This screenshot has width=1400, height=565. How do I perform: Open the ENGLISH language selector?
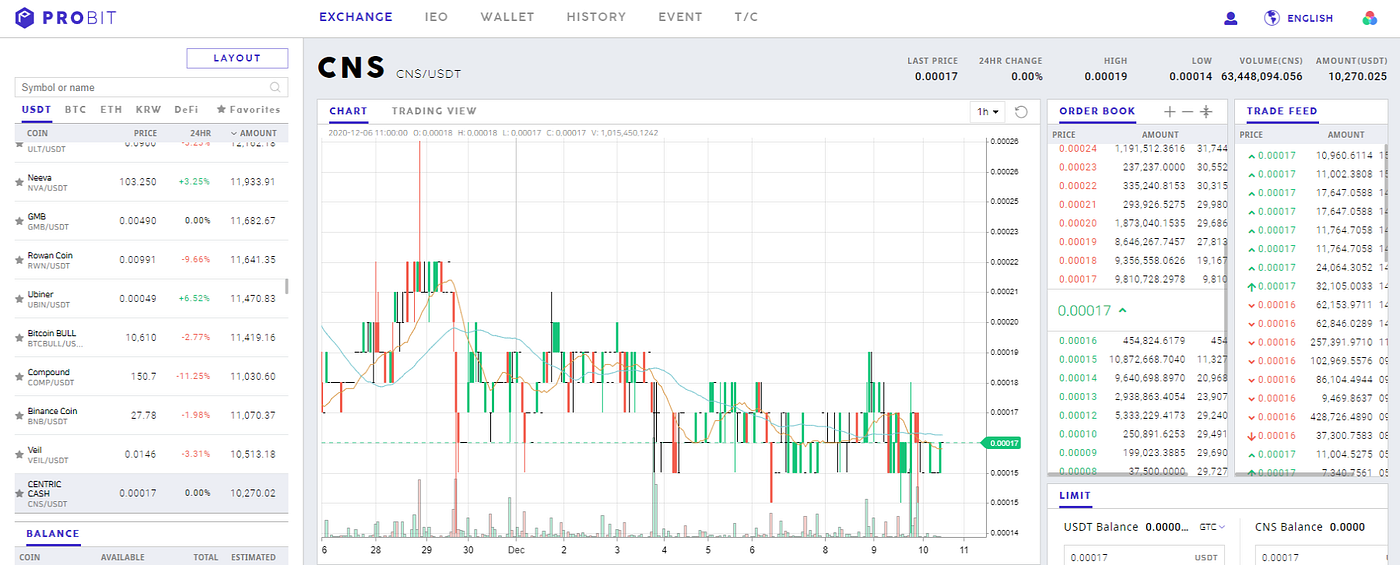click(x=1310, y=18)
